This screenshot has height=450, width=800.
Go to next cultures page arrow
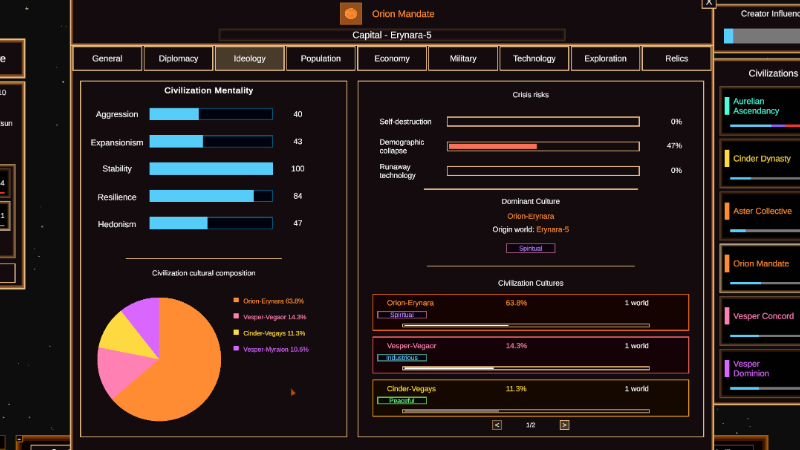564,425
